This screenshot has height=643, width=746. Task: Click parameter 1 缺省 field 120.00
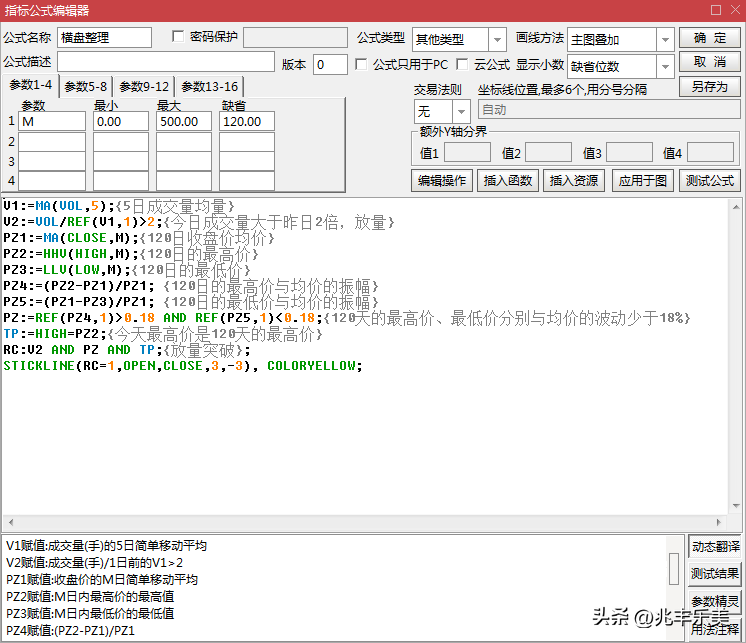[x=246, y=121]
